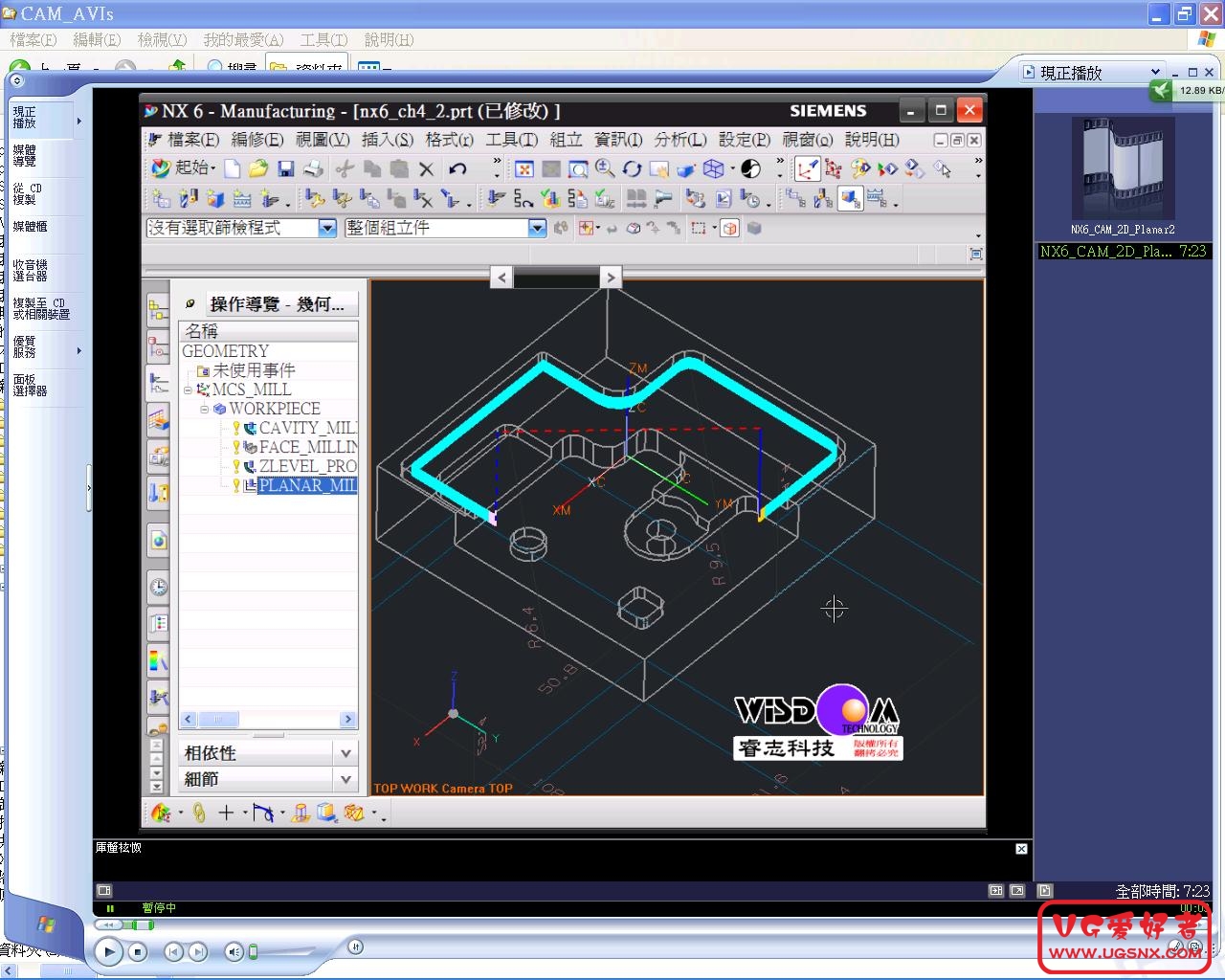The image size is (1225, 980).
Task: Select the 未使用事件 tree item
Action: (x=254, y=370)
